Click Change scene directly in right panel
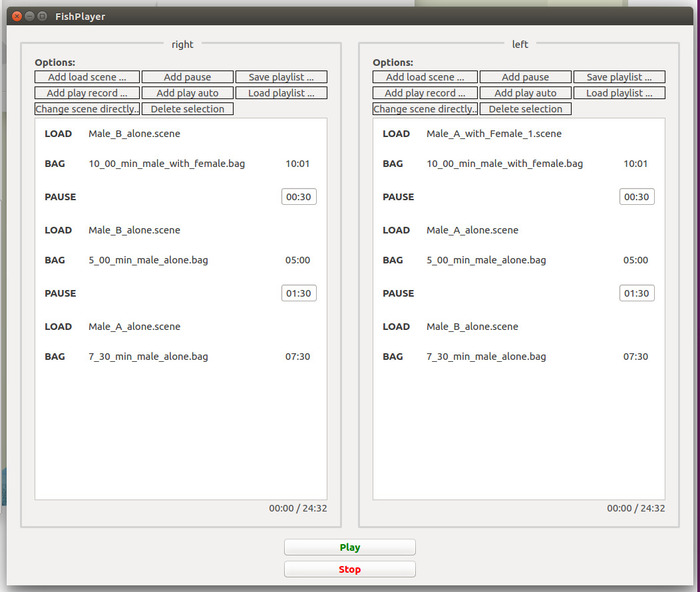 [87, 109]
